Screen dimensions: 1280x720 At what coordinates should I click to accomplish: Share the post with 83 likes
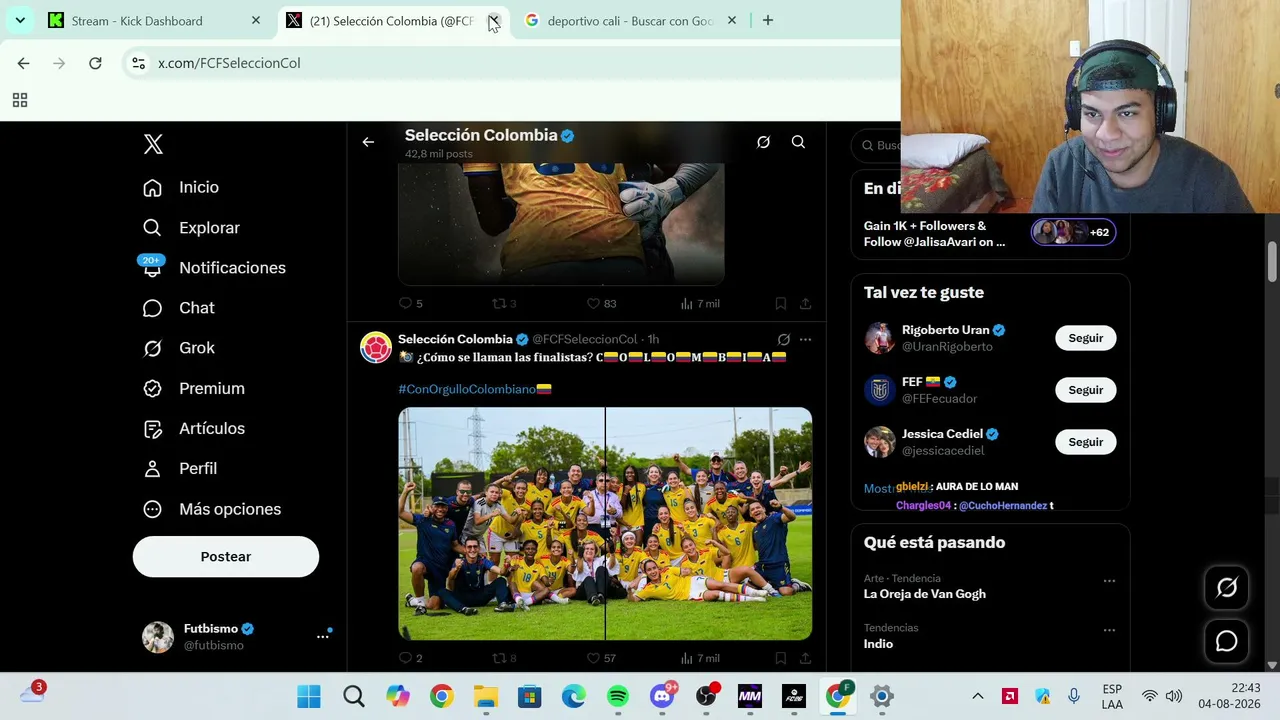[x=805, y=303]
